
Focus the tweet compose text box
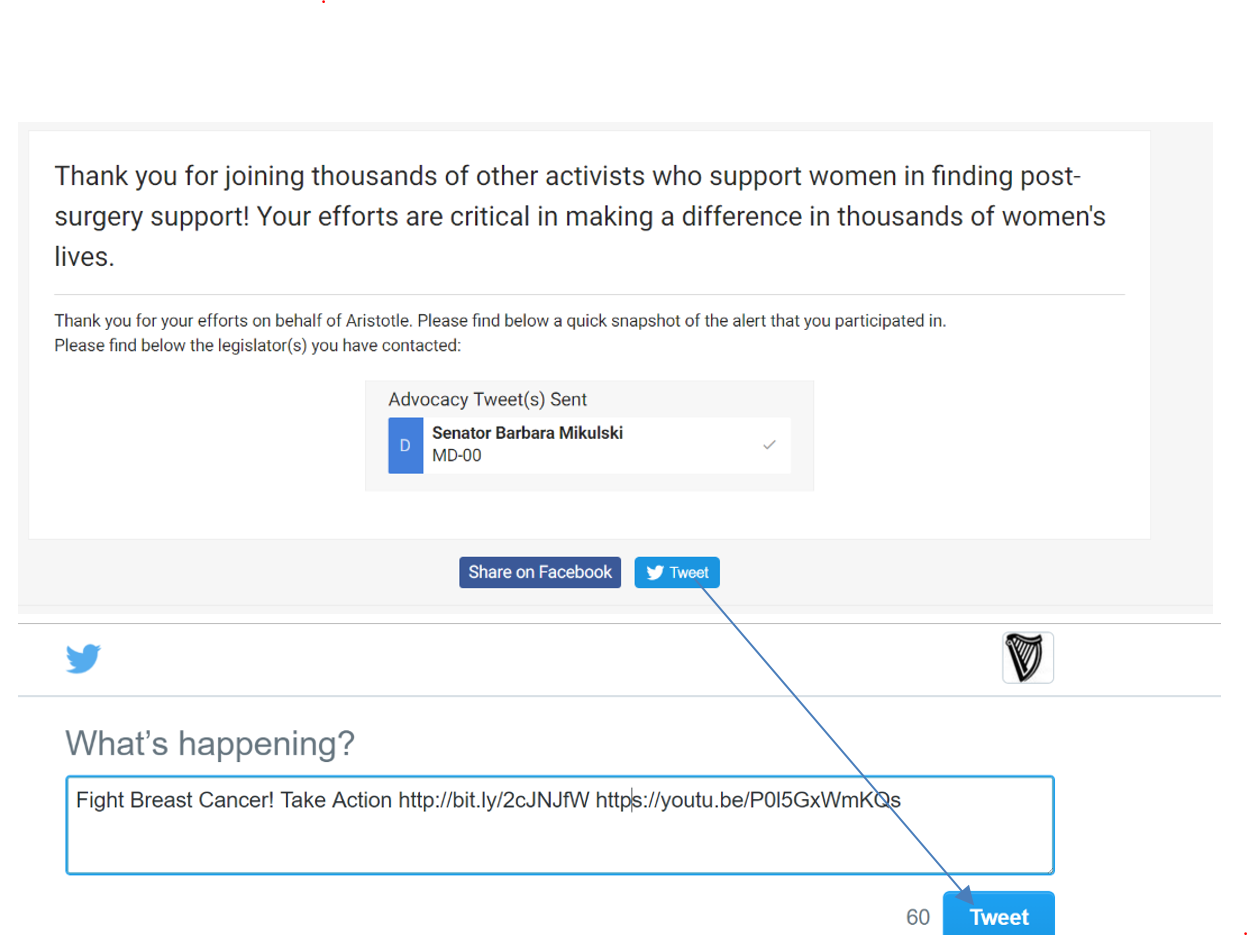(560, 825)
